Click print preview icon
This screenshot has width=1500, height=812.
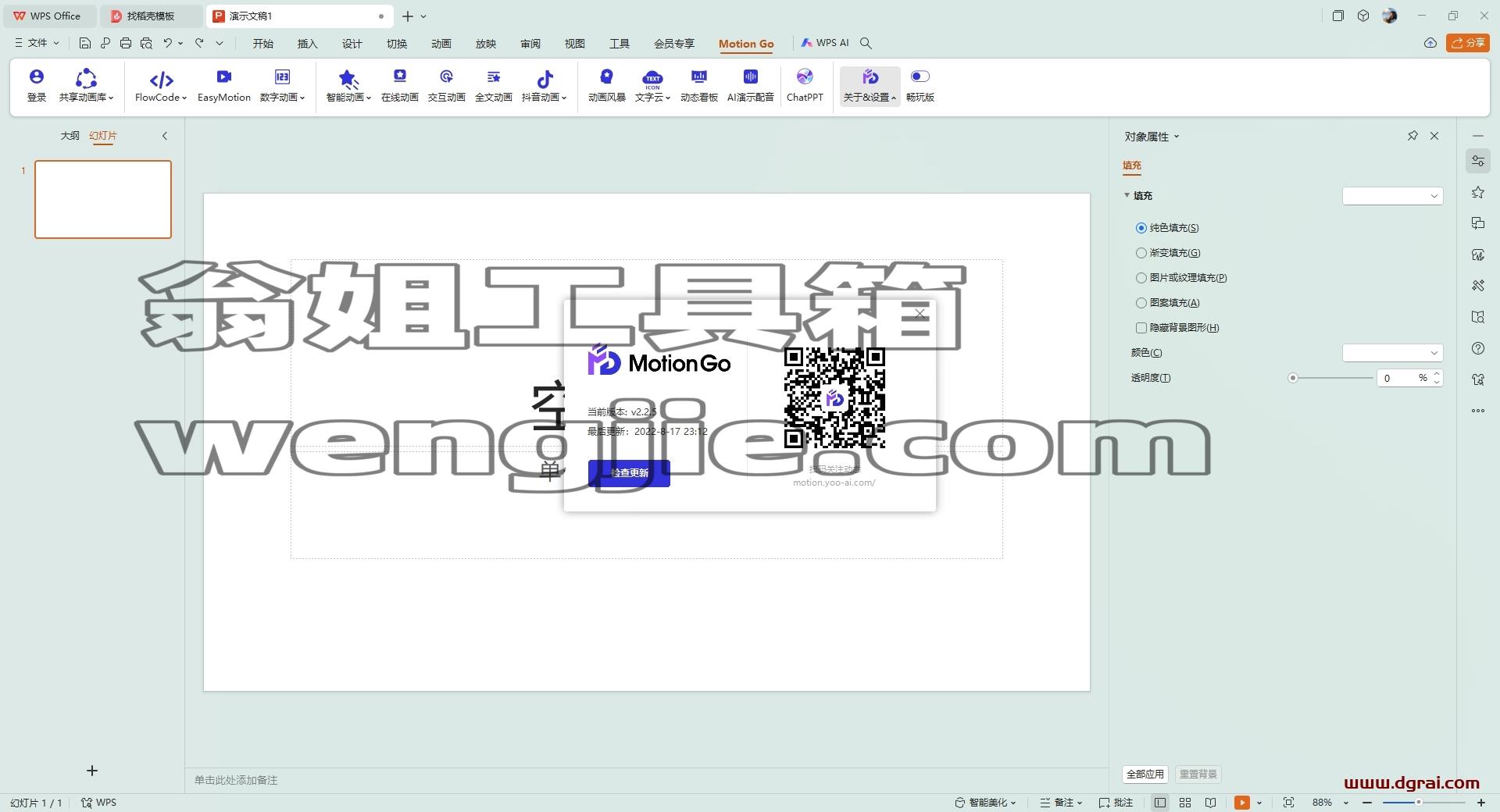pos(146,43)
